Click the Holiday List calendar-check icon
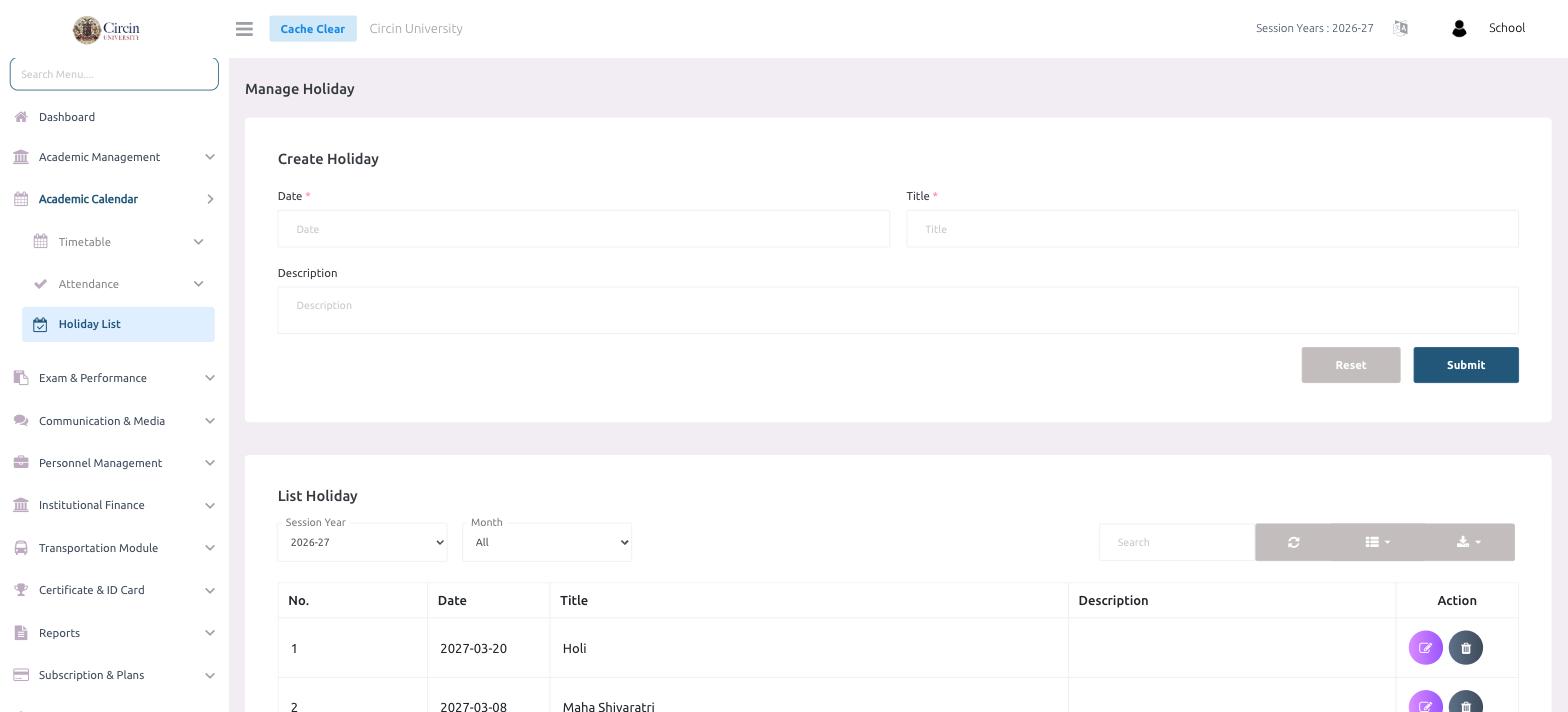Image resolution: width=1568 pixels, height=712 pixels. 40,324
